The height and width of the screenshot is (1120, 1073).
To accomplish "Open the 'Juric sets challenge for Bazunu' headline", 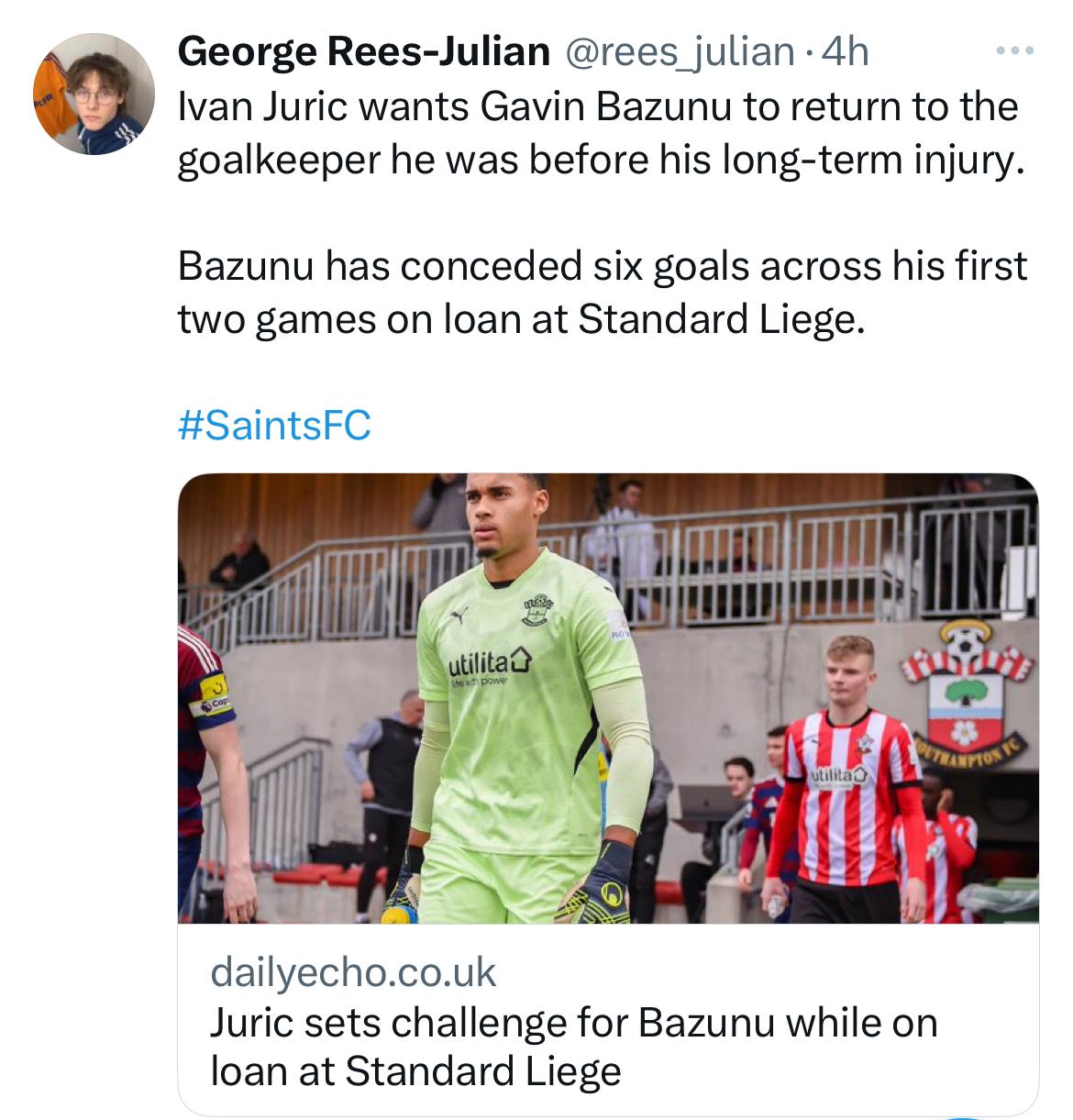I will 573,1046.
